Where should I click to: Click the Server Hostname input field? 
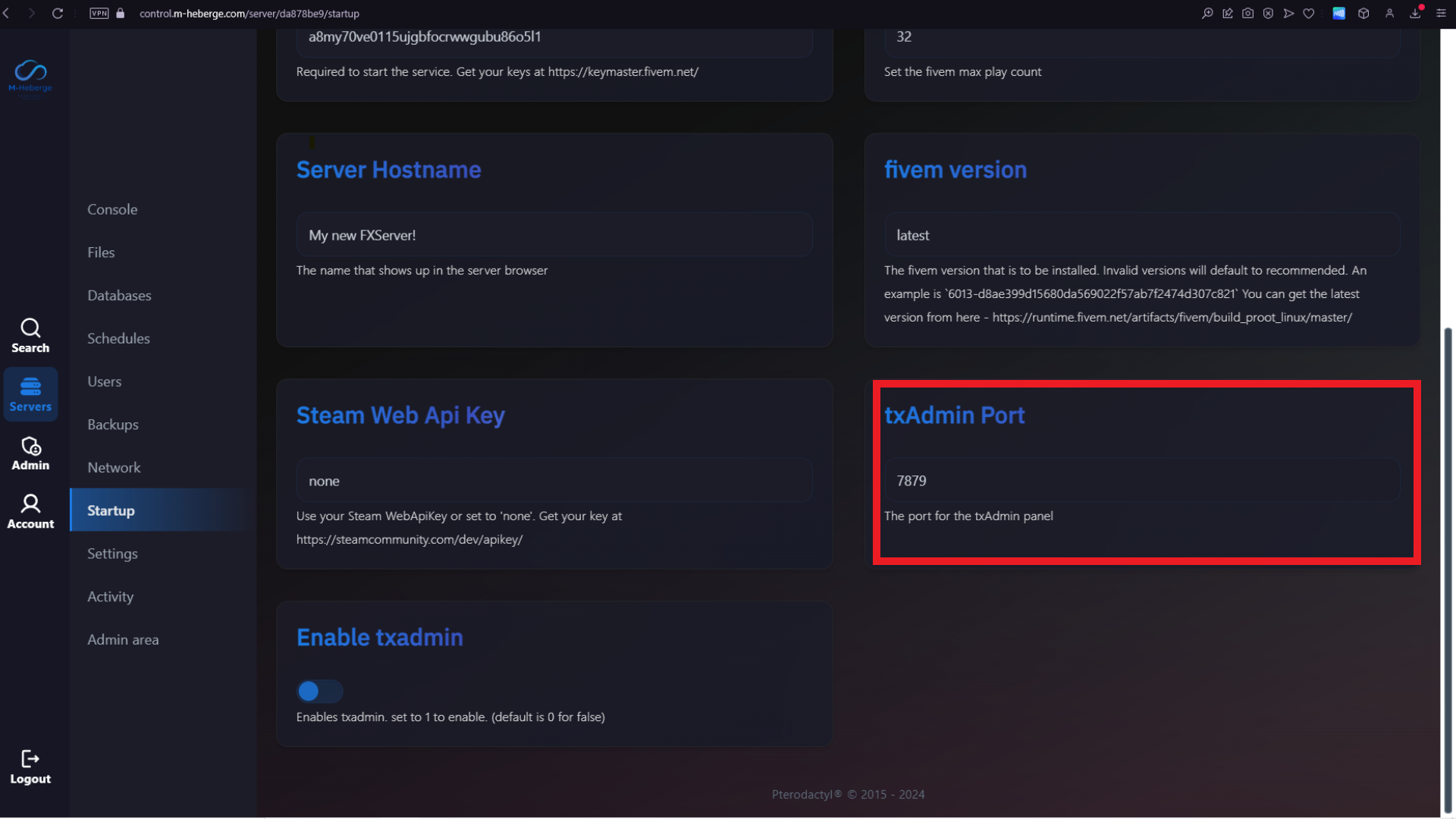[554, 235]
